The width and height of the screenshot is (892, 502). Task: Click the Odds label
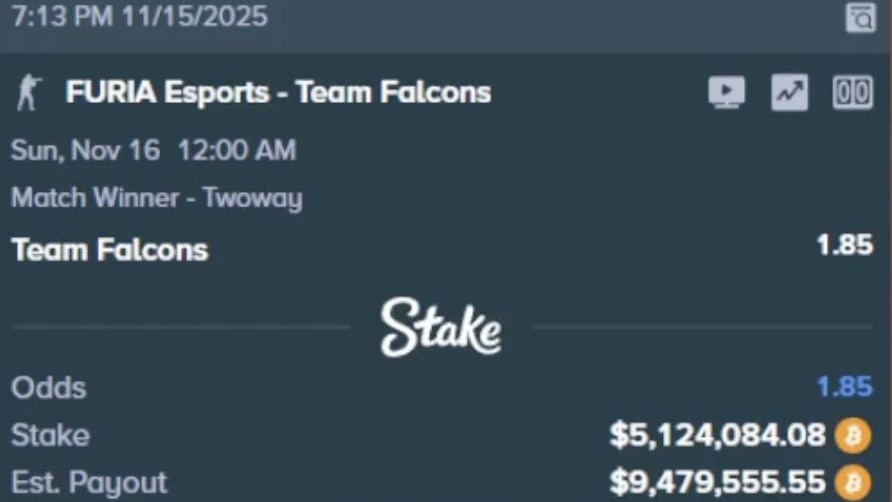[x=48, y=388]
